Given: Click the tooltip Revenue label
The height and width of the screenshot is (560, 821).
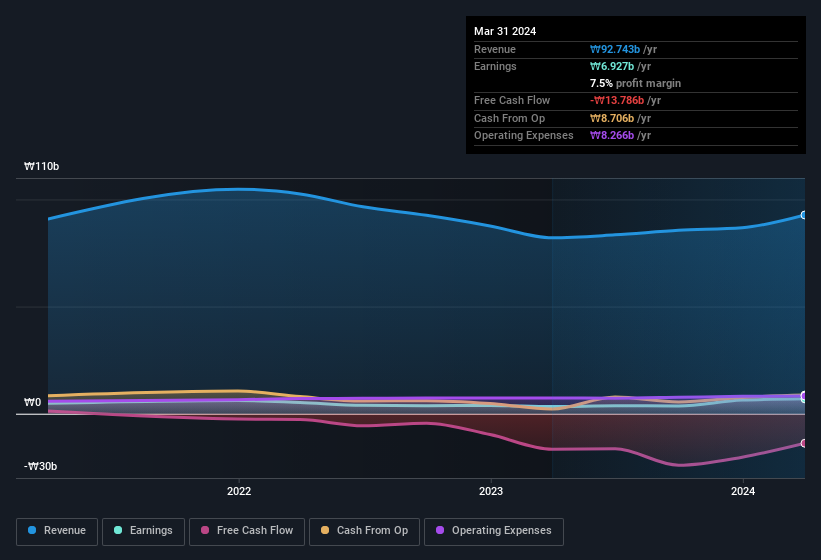Looking at the screenshot, I should click(x=495, y=49).
